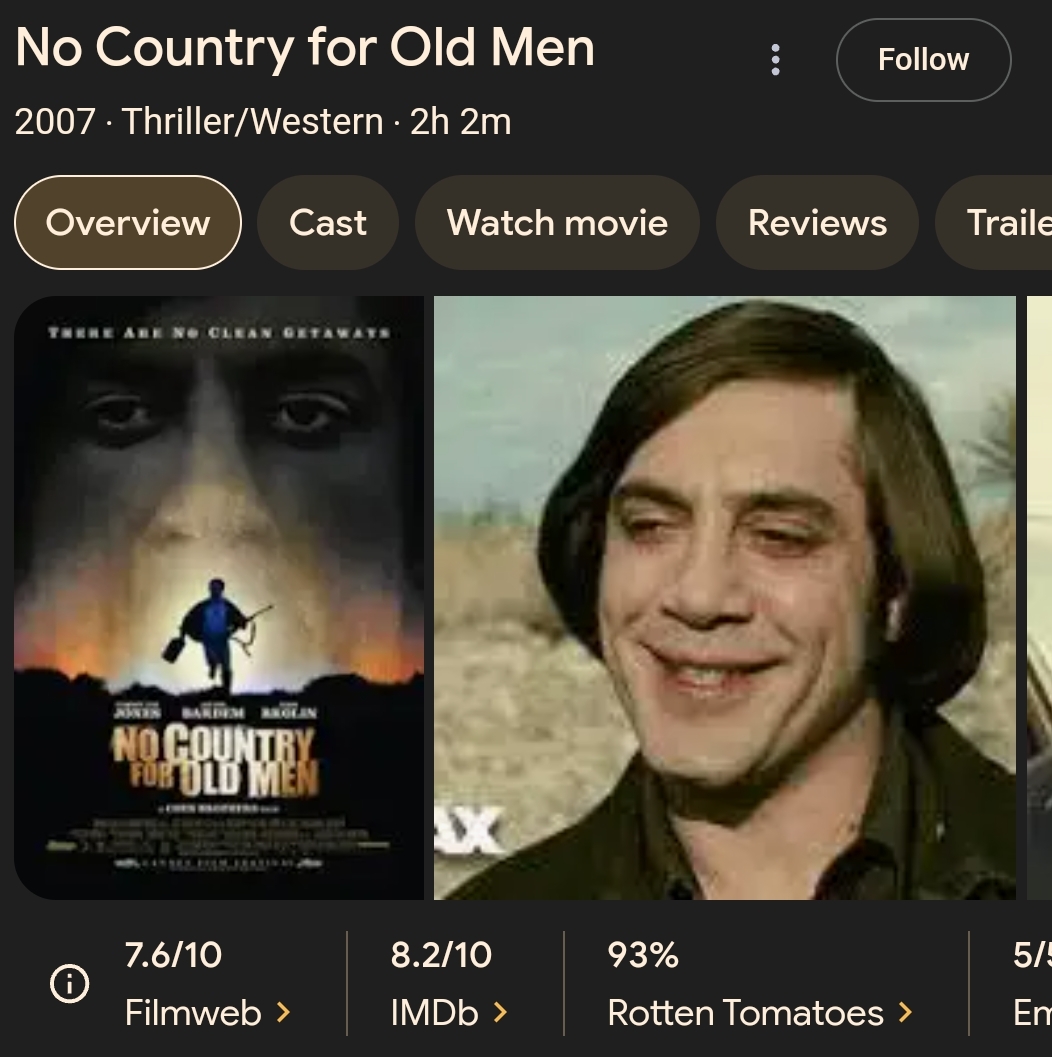Screen dimensions: 1052x1057
Task: Open the still image of smiling man
Action: [x=724, y=597]
